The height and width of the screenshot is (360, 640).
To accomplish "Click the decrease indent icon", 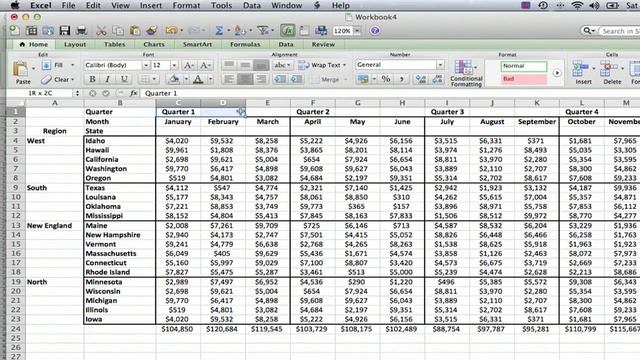I will click(280, 79).
